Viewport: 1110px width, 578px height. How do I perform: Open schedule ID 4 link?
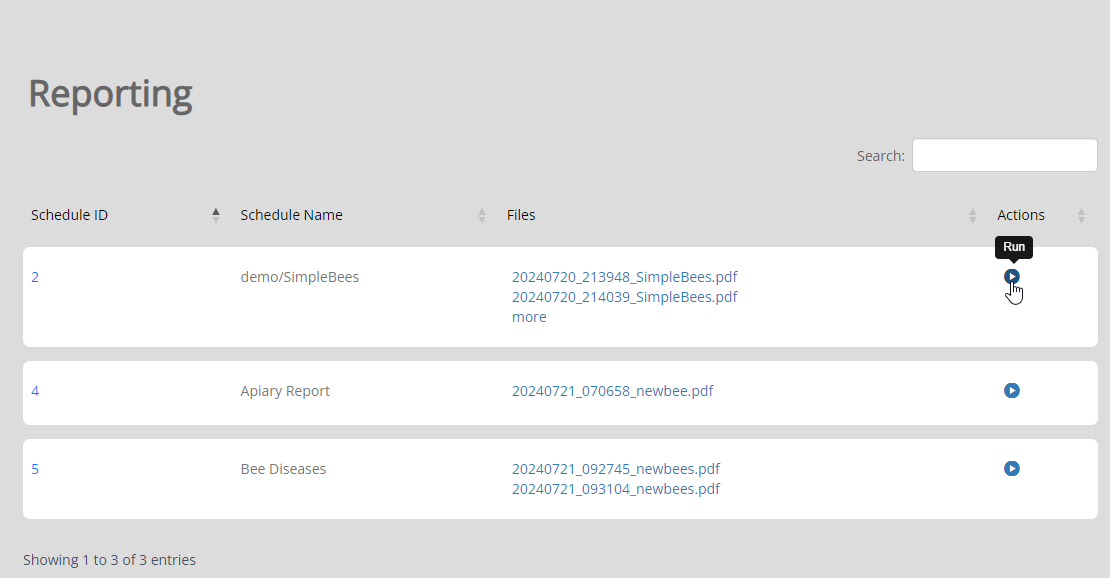tap(35, 391)
